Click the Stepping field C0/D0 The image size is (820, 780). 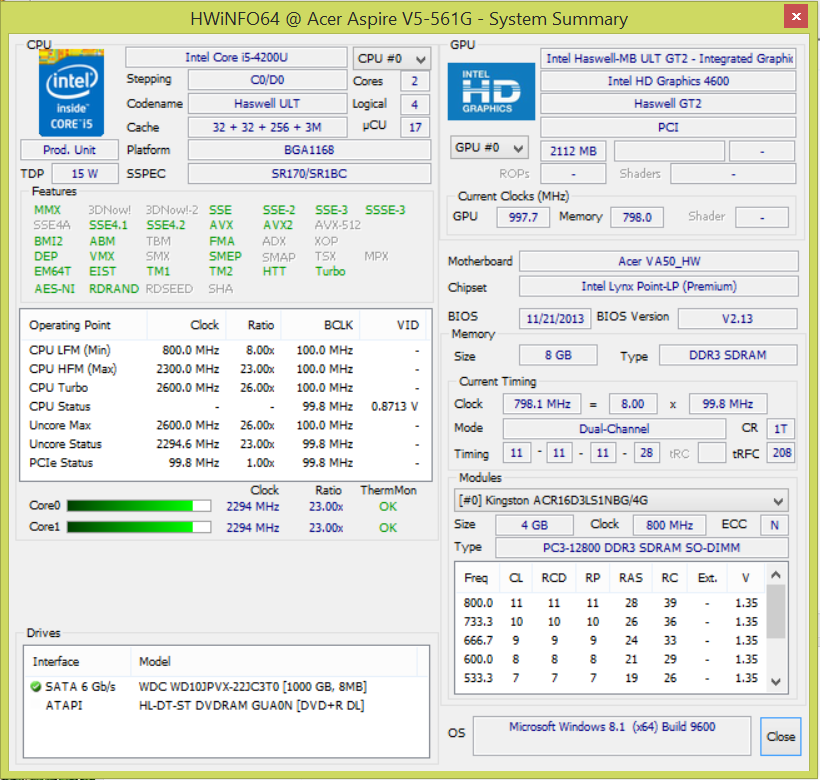267,80
